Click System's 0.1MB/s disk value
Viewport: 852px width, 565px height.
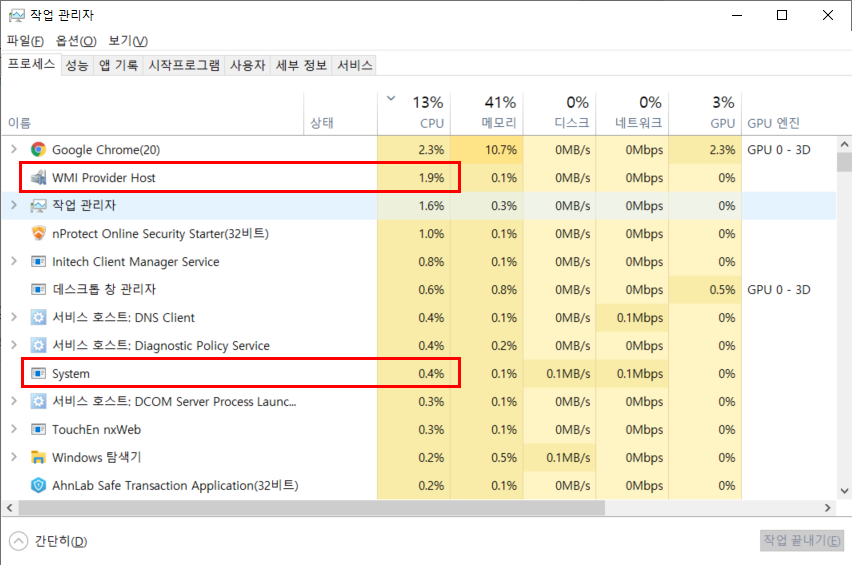(x=568, y=374)
